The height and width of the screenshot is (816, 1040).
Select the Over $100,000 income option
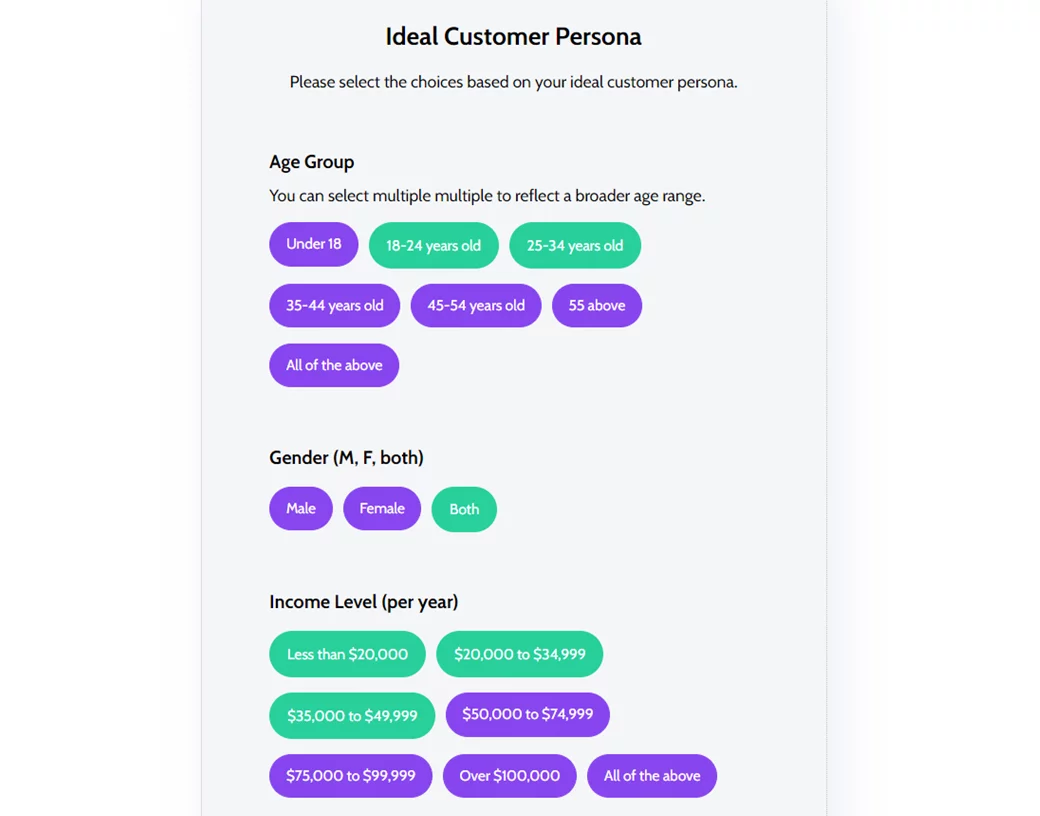[x=509, y=776]
